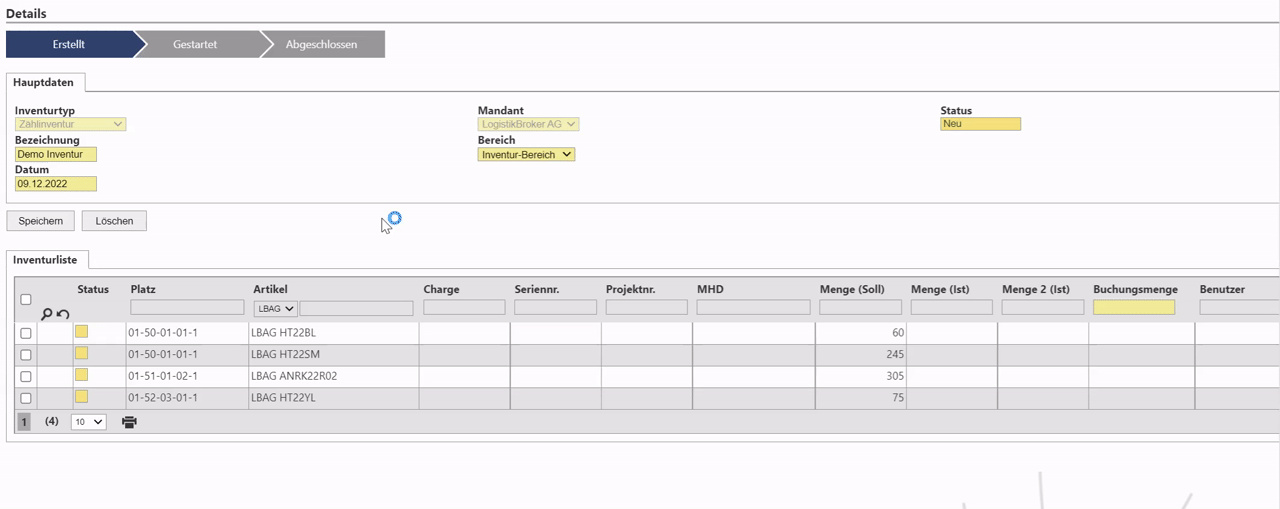
Task: Toggle the select-all checkbox in table header
Action: 26,299
